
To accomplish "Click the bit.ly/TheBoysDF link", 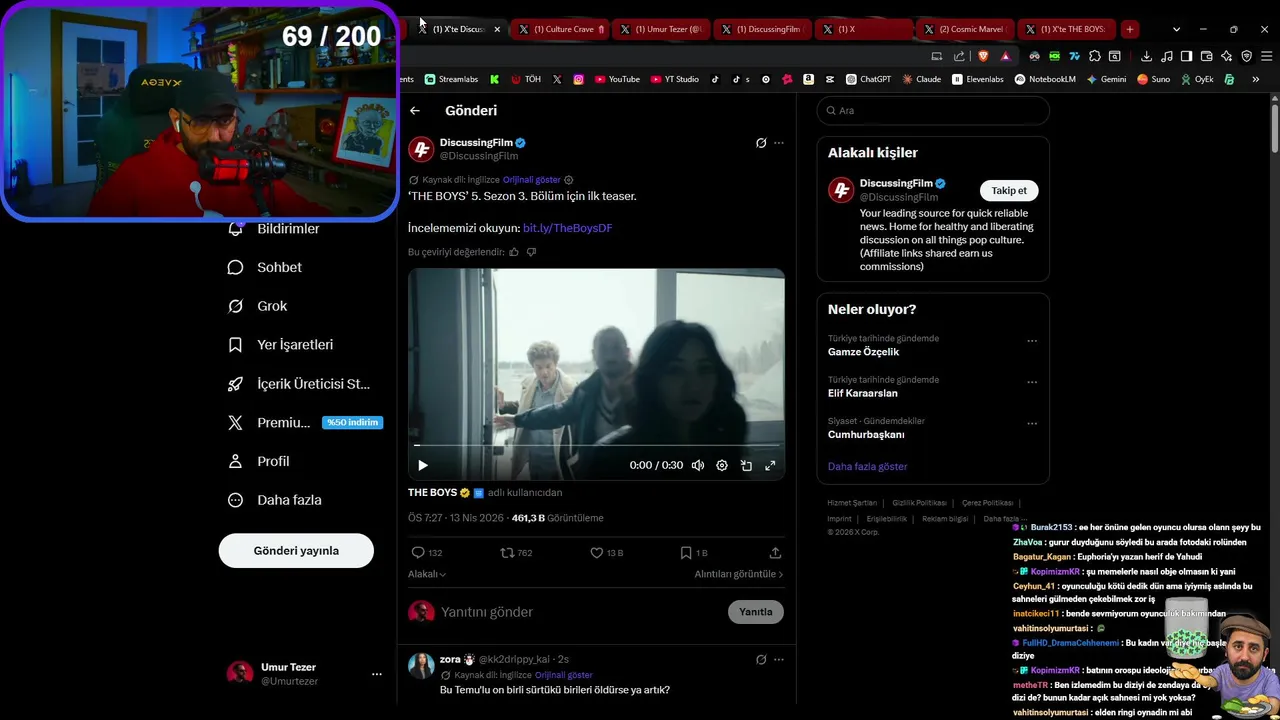I will pos(567,228).
